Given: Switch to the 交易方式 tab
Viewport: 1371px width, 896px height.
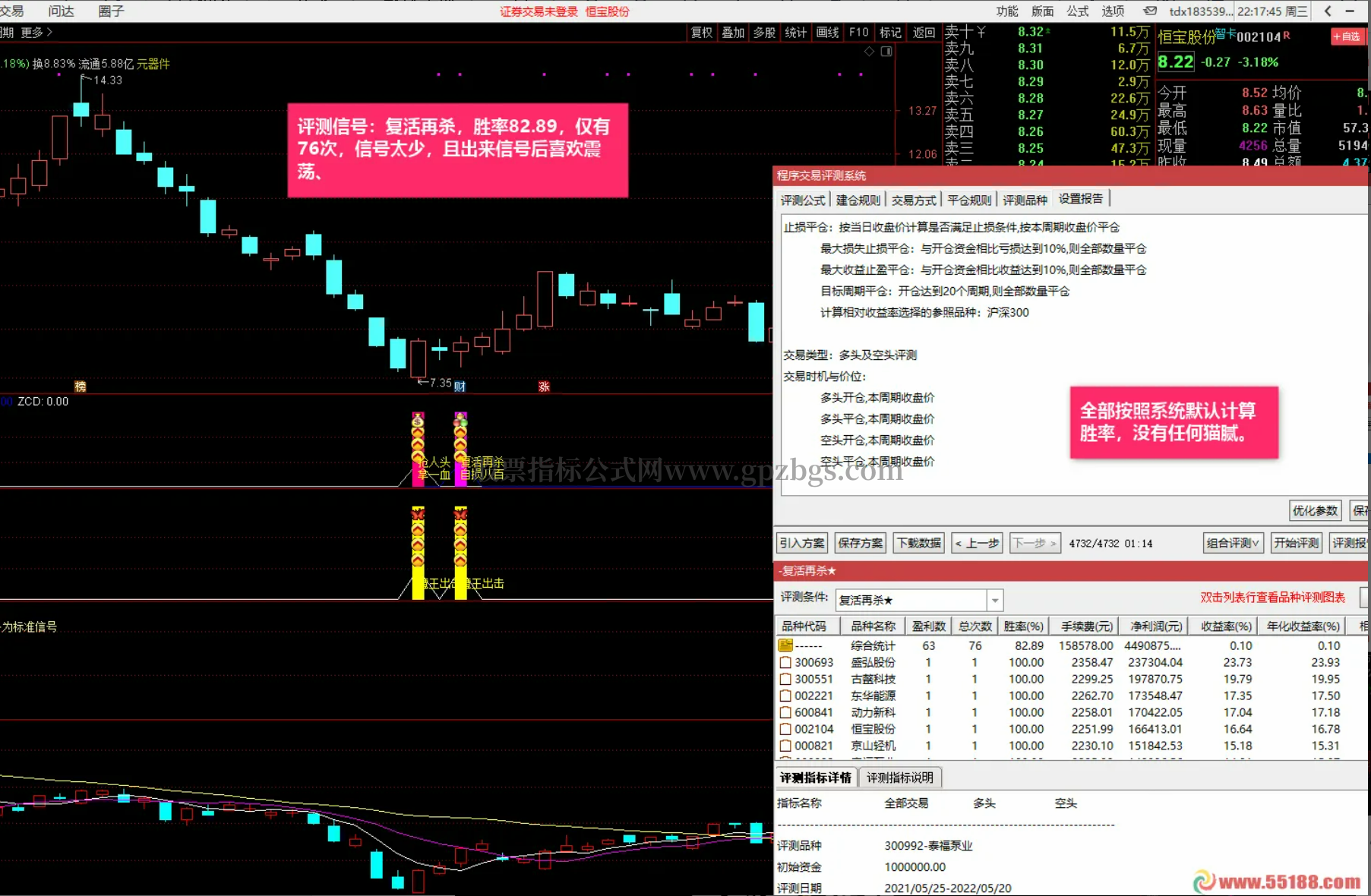Looking at the screenshot, I should pos(914,200).
